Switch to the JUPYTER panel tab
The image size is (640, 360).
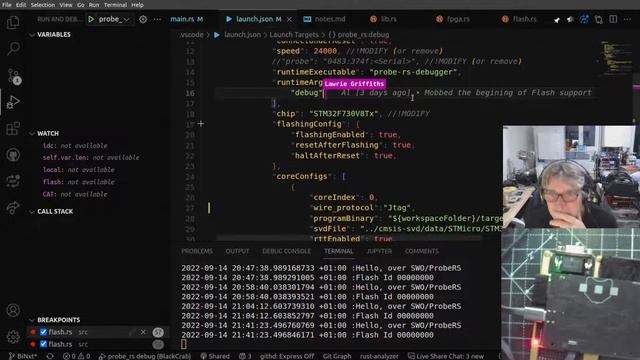379,251
